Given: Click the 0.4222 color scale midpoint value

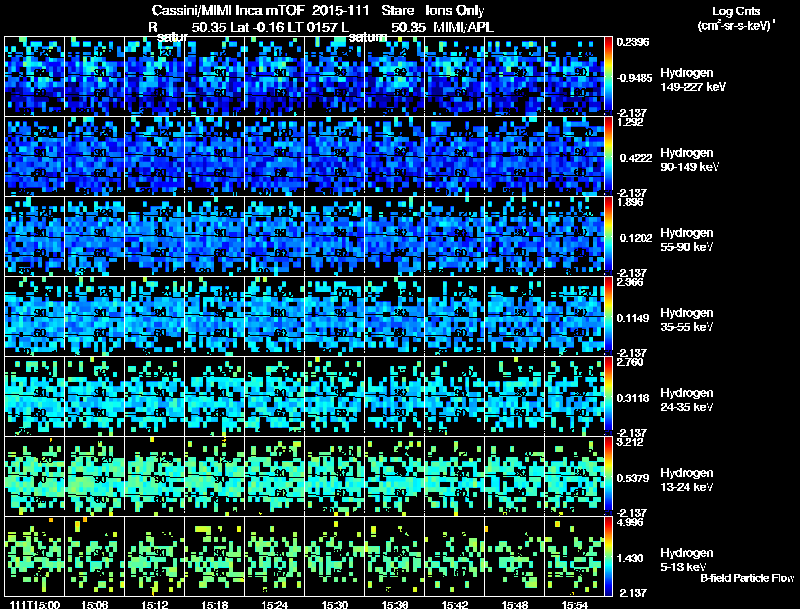Looking at the screenshot, I should coord(636,158).
